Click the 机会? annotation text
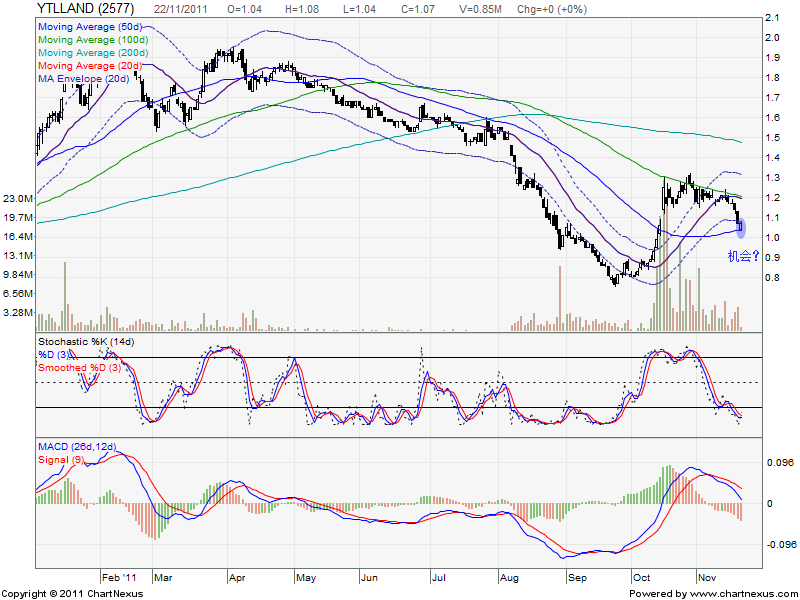 pos(745,256)
